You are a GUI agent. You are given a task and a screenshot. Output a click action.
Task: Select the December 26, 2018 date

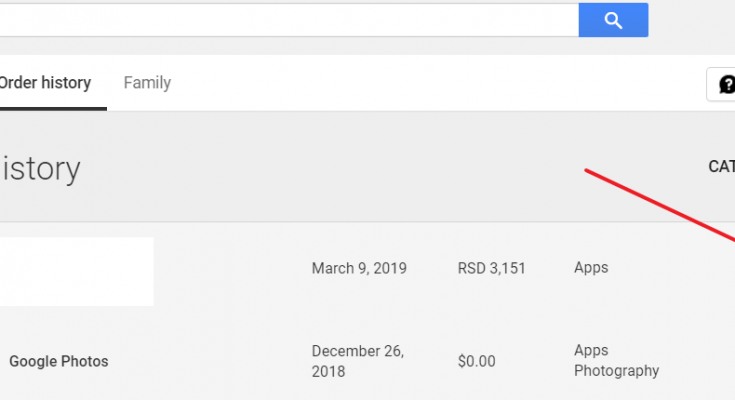[x=358, y=361]
